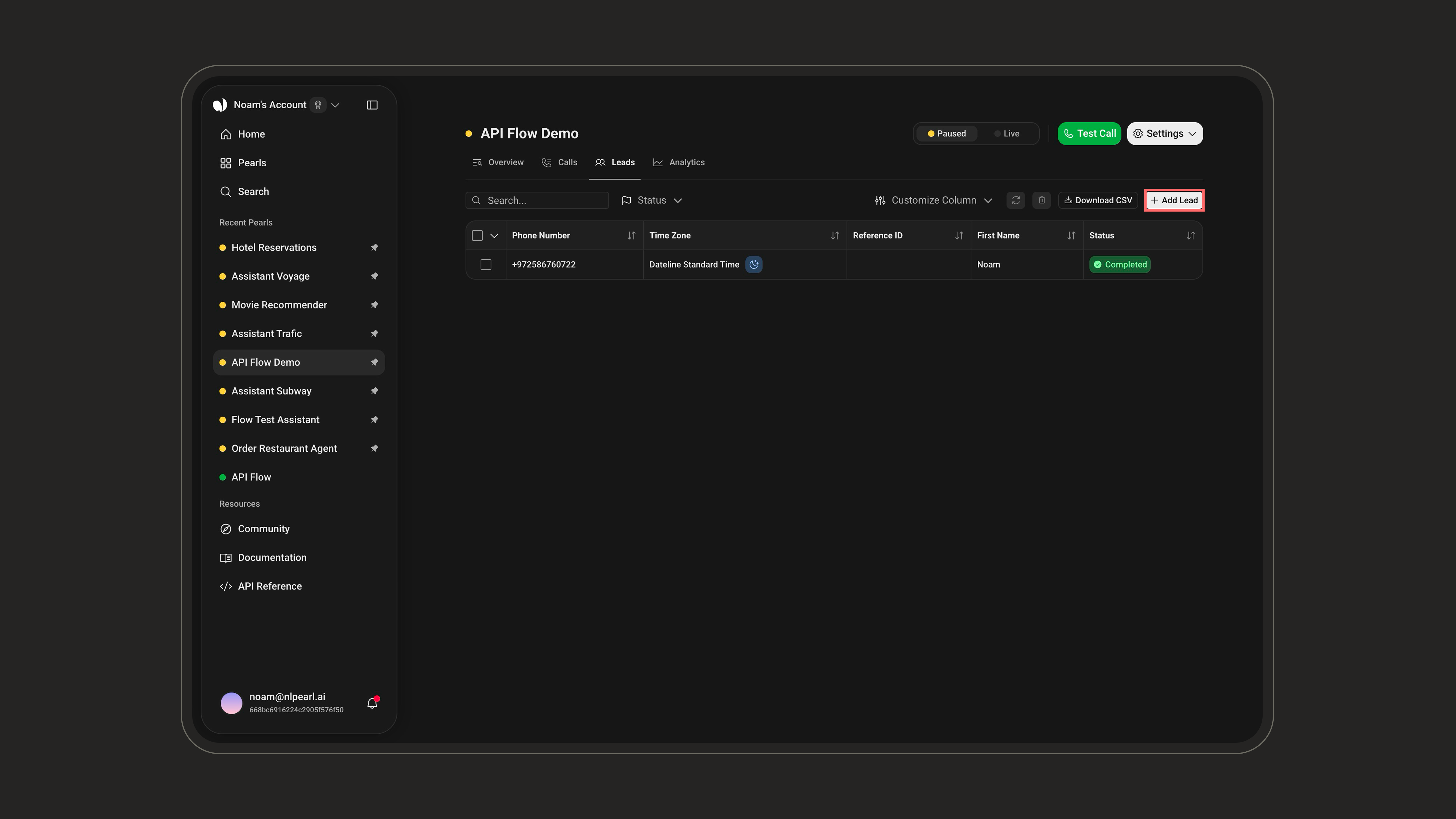The width and height of the screenshot is (1456, 819).
Task: Click the moon icon beside Dateline Standard Time
Action: click(x=754, y=264)
